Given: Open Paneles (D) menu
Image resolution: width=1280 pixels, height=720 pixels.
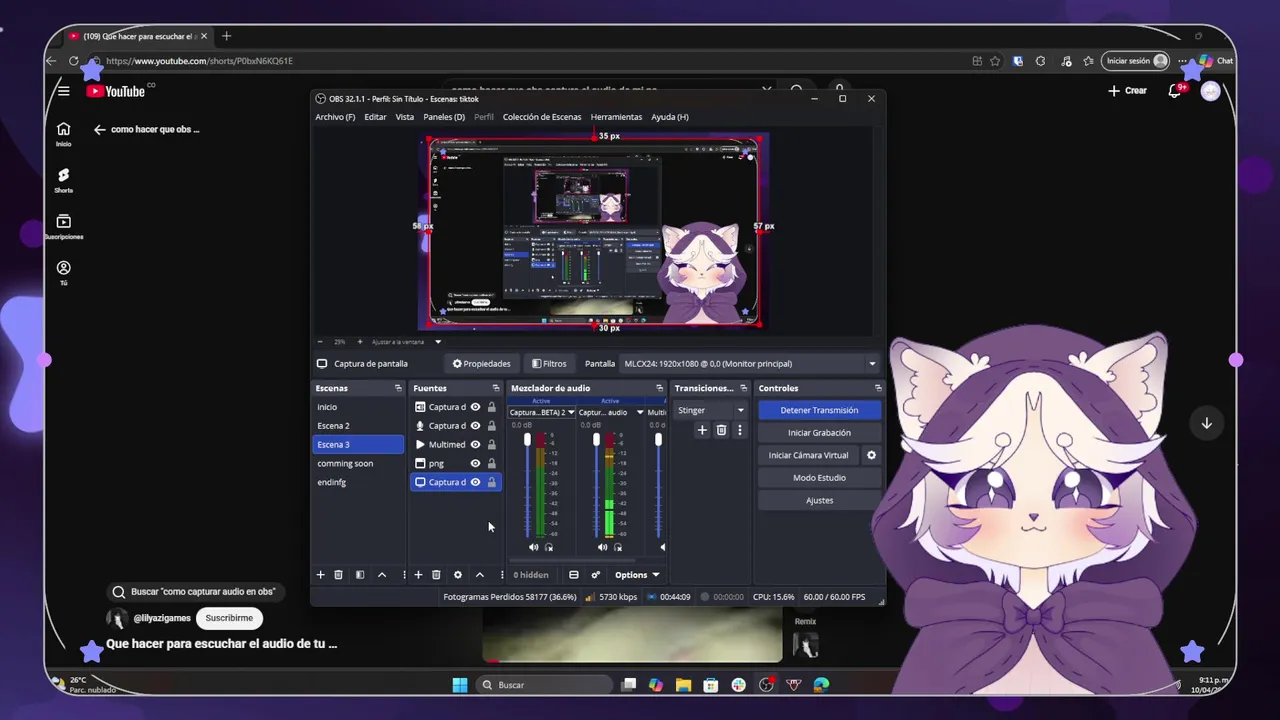Looking at the screenshot, I should (444, 117).
